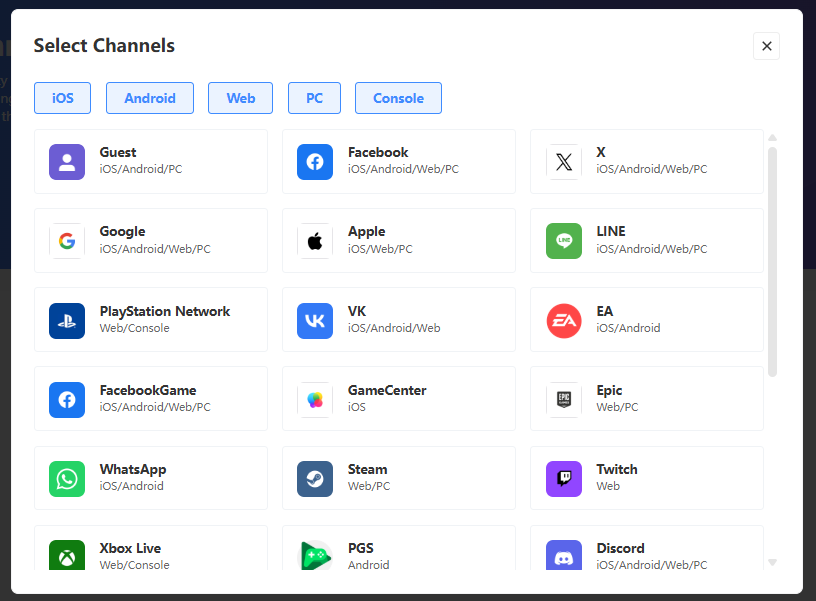Select the LINE messenger icon

(563, 240)
